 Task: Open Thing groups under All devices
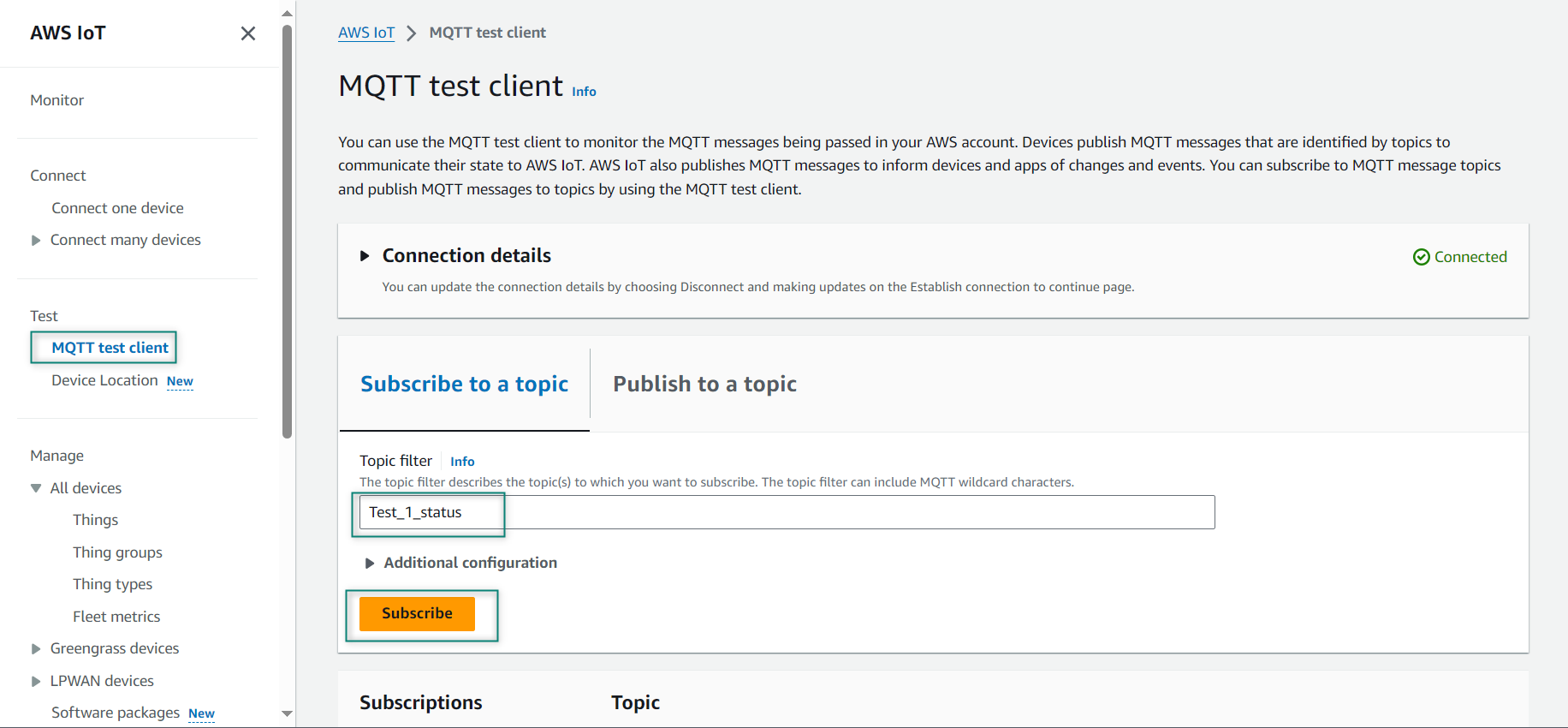pos(117,552)
